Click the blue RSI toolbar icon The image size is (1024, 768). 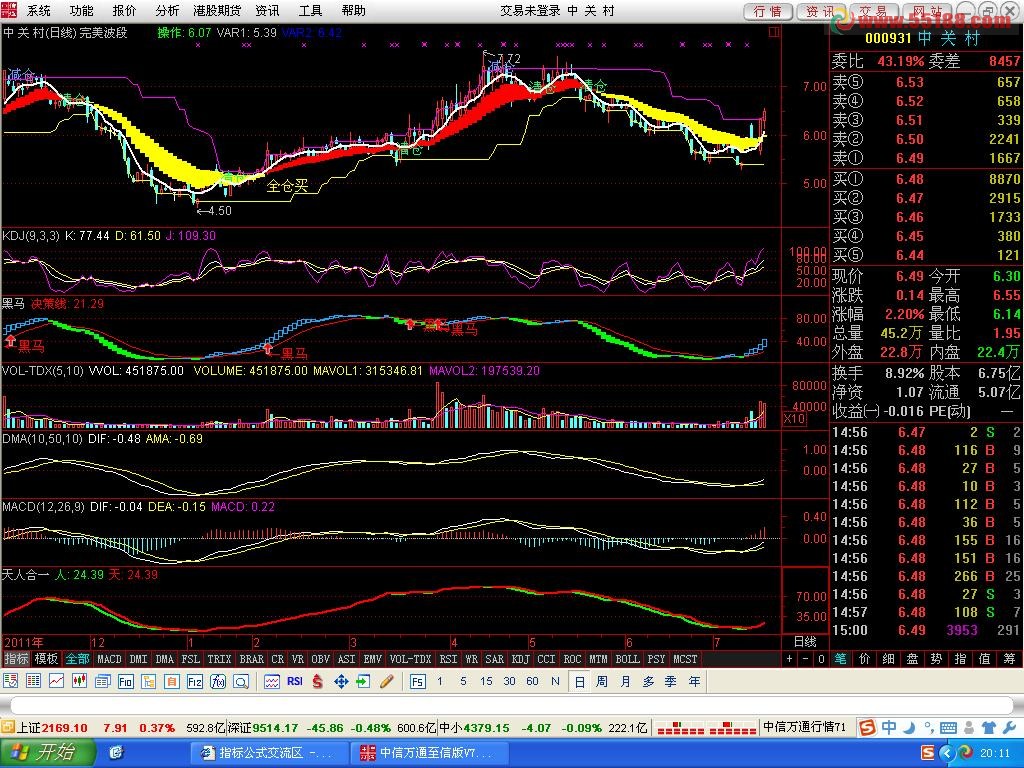pos(295,682)
